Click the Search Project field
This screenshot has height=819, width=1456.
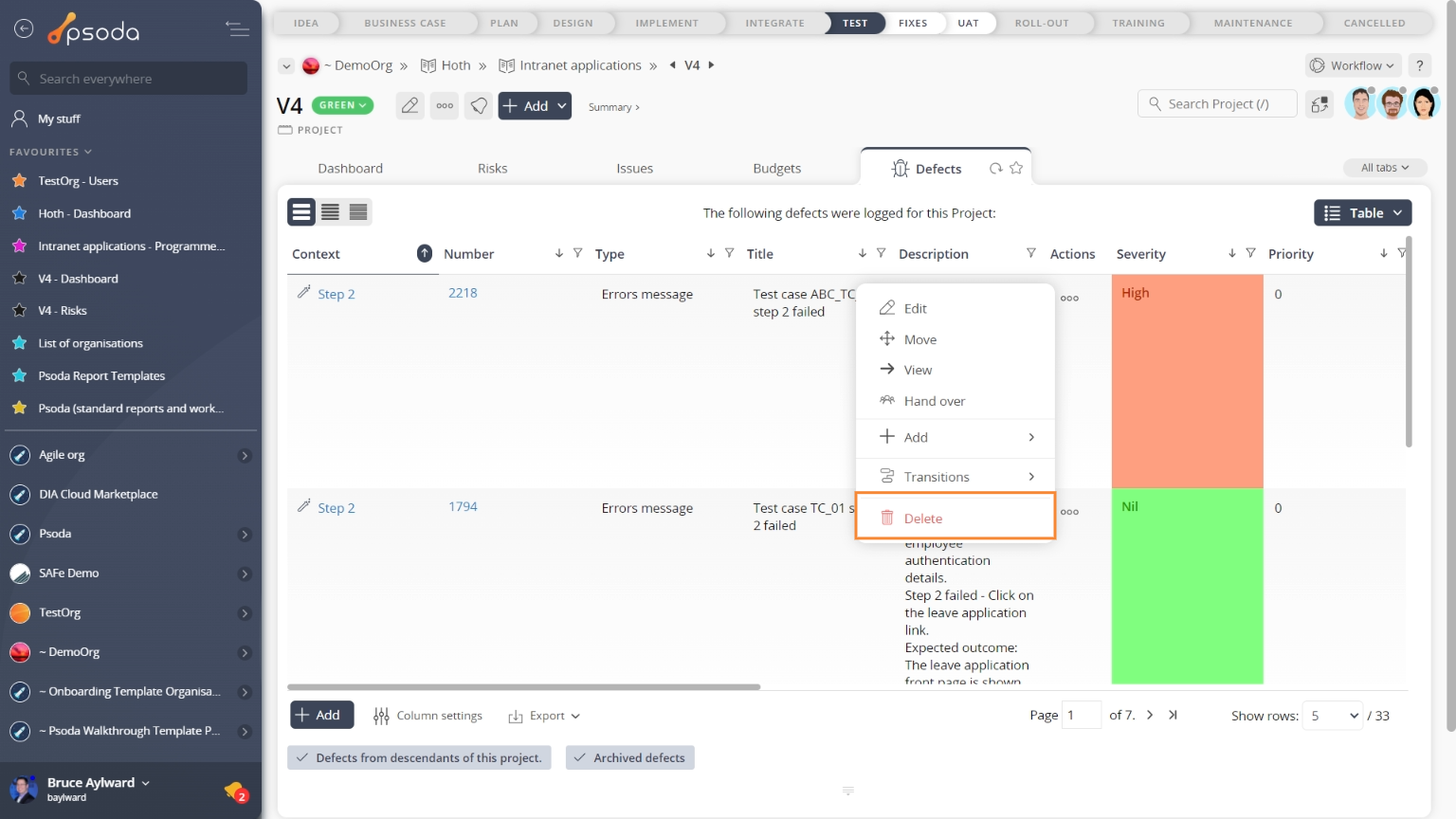[1217, 104]
